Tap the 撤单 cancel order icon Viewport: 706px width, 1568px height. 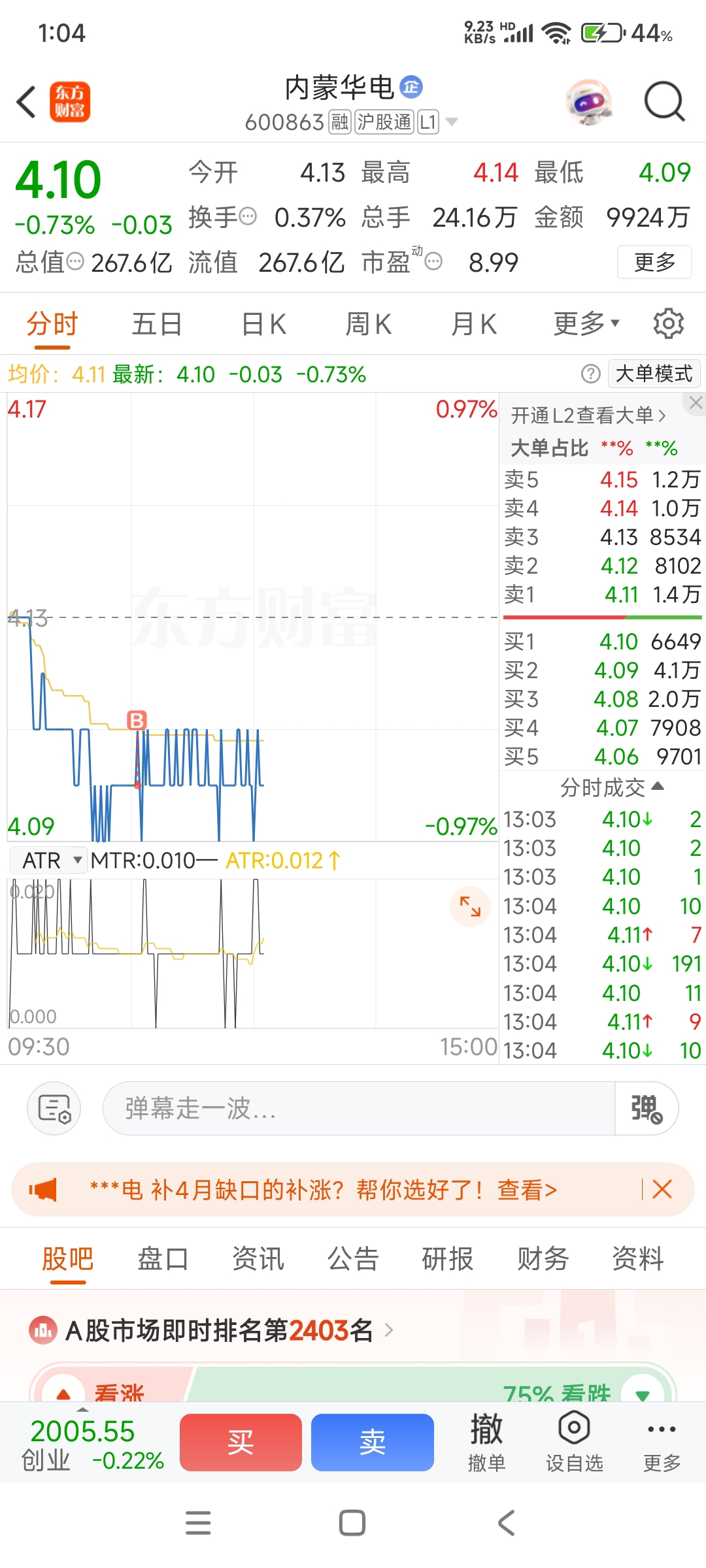pos(486,1442)
